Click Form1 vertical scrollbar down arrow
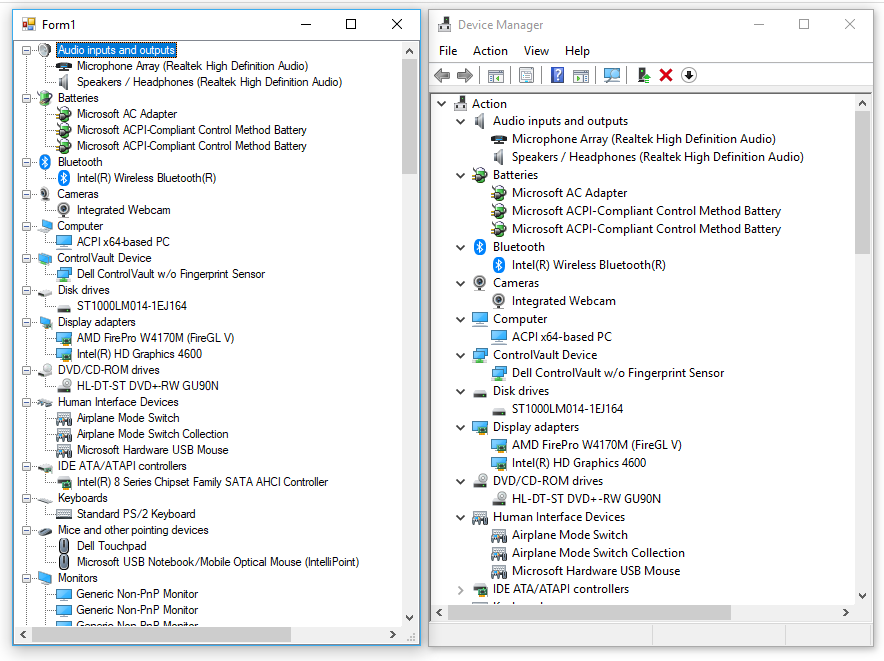 [x=409, y=618]
